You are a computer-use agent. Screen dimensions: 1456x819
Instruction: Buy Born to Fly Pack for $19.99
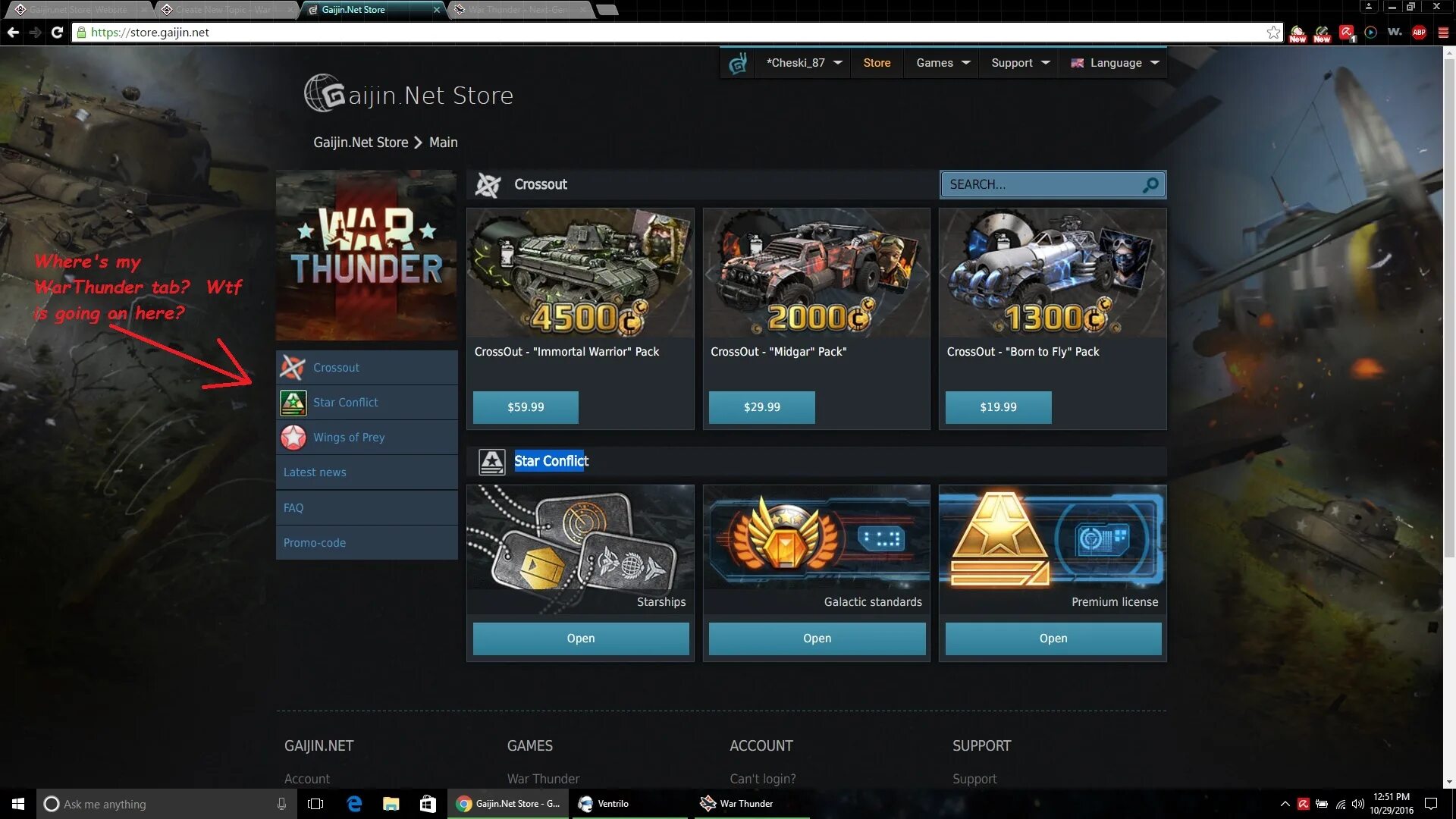point(998,407)
